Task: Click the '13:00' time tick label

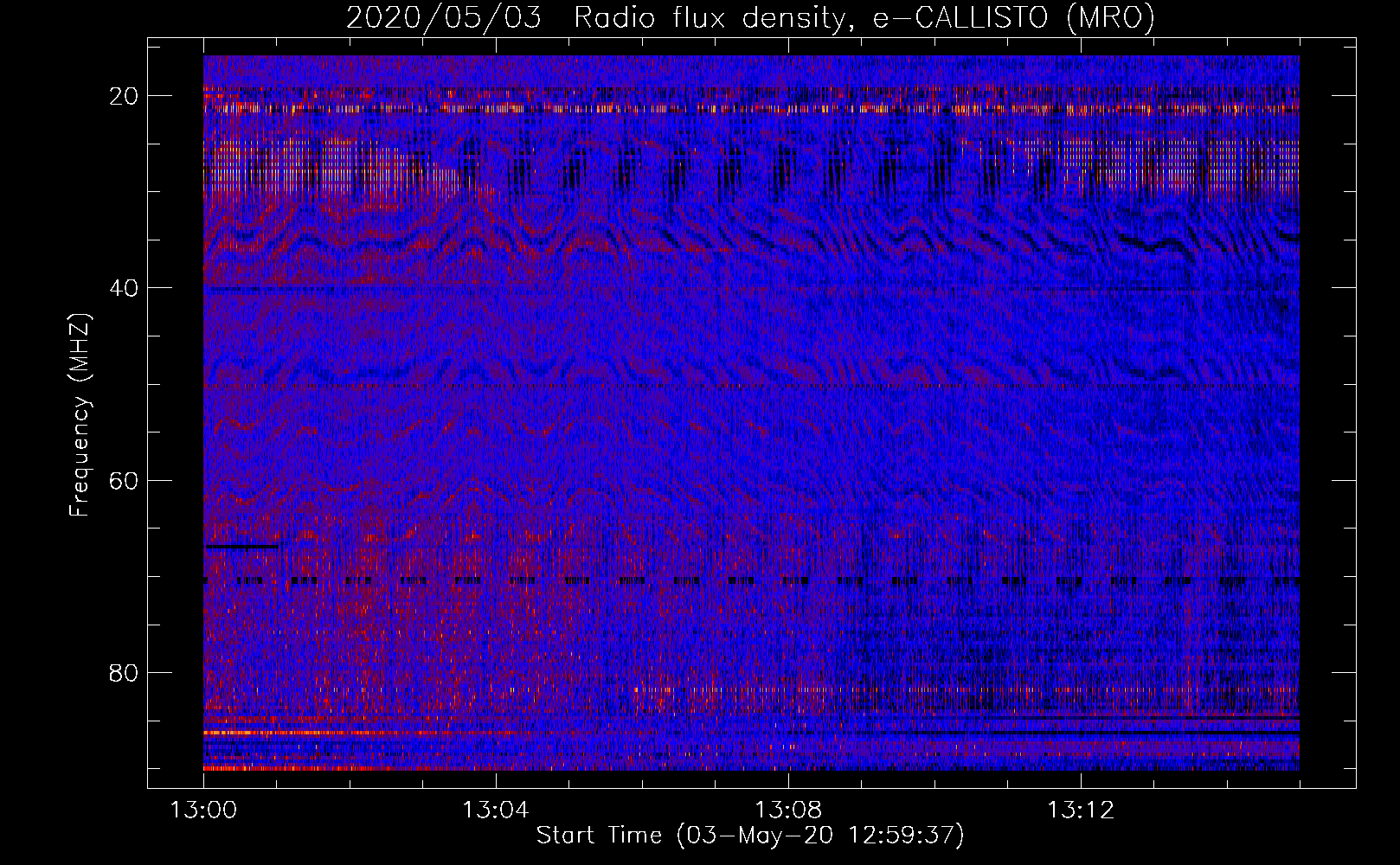Action: point(203,811)
